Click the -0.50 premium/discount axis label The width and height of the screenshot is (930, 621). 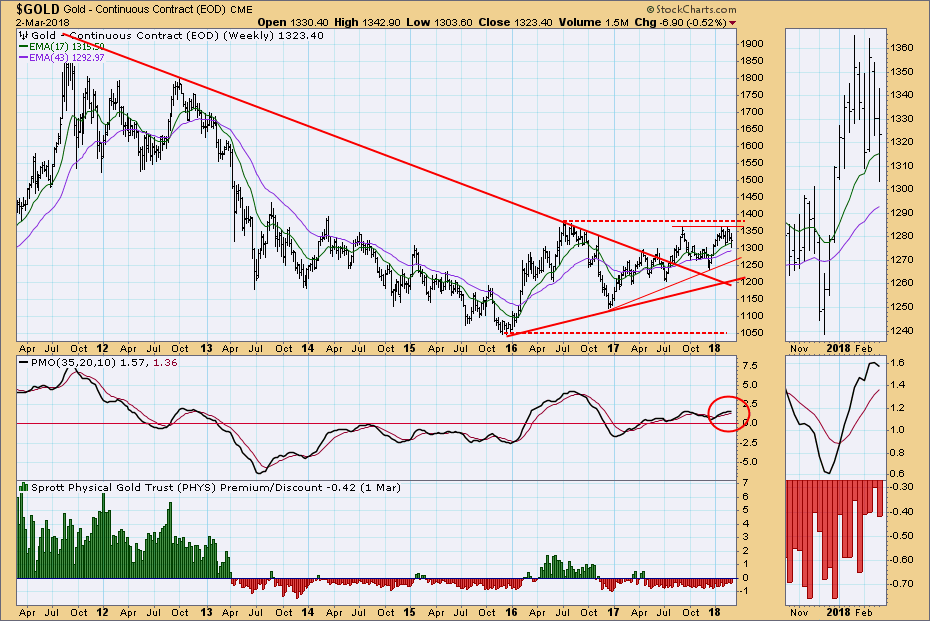900,536
